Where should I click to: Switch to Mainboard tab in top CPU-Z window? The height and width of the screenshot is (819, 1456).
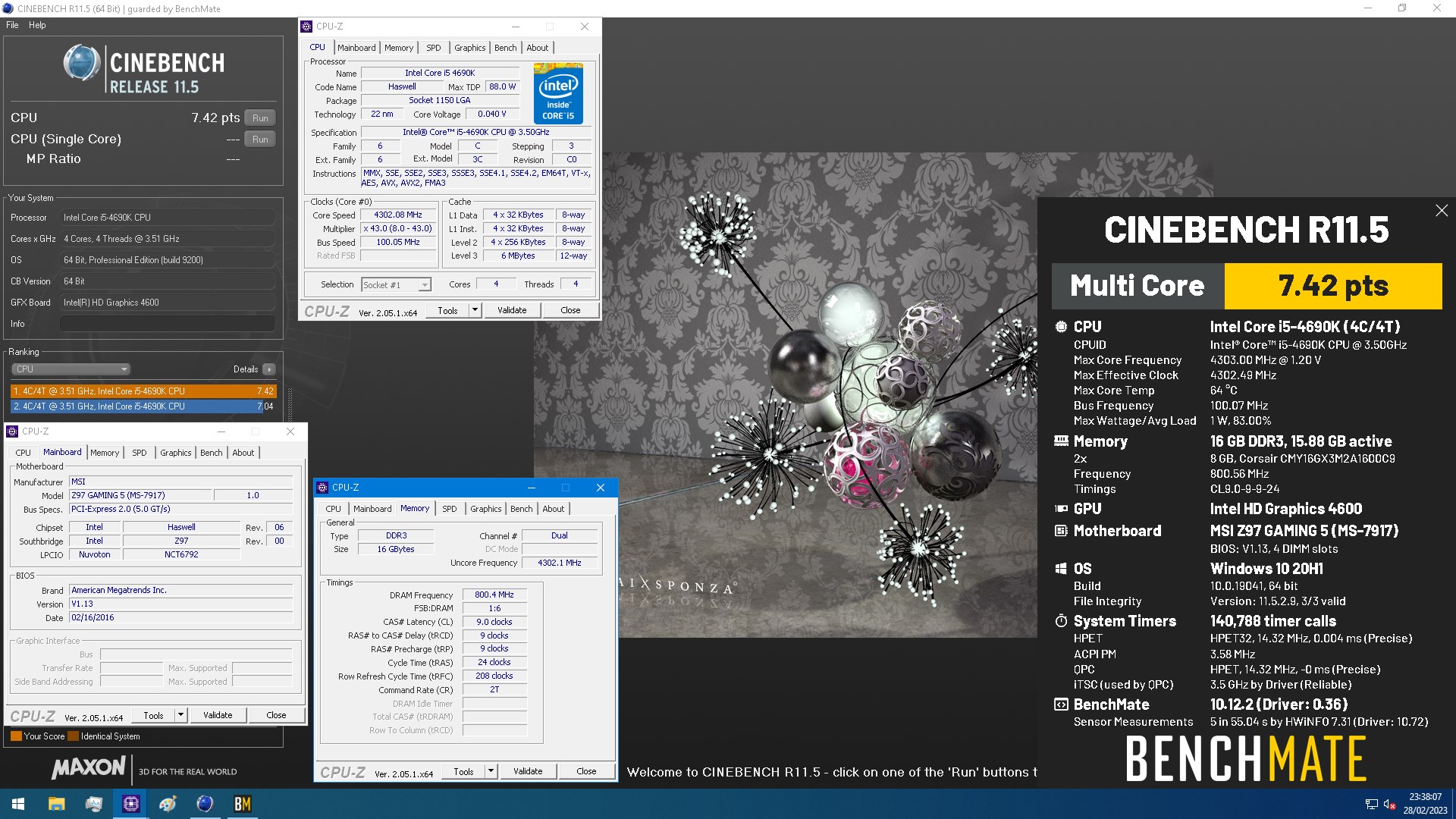pyautogui.click(x=356, y=48)
